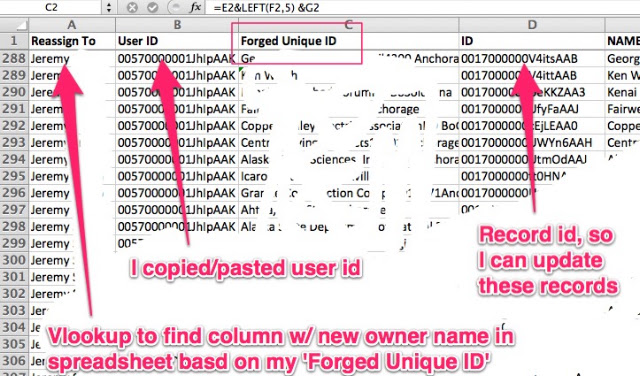Click the ID cell ending JtmOdAAJ in row 294

532,159
